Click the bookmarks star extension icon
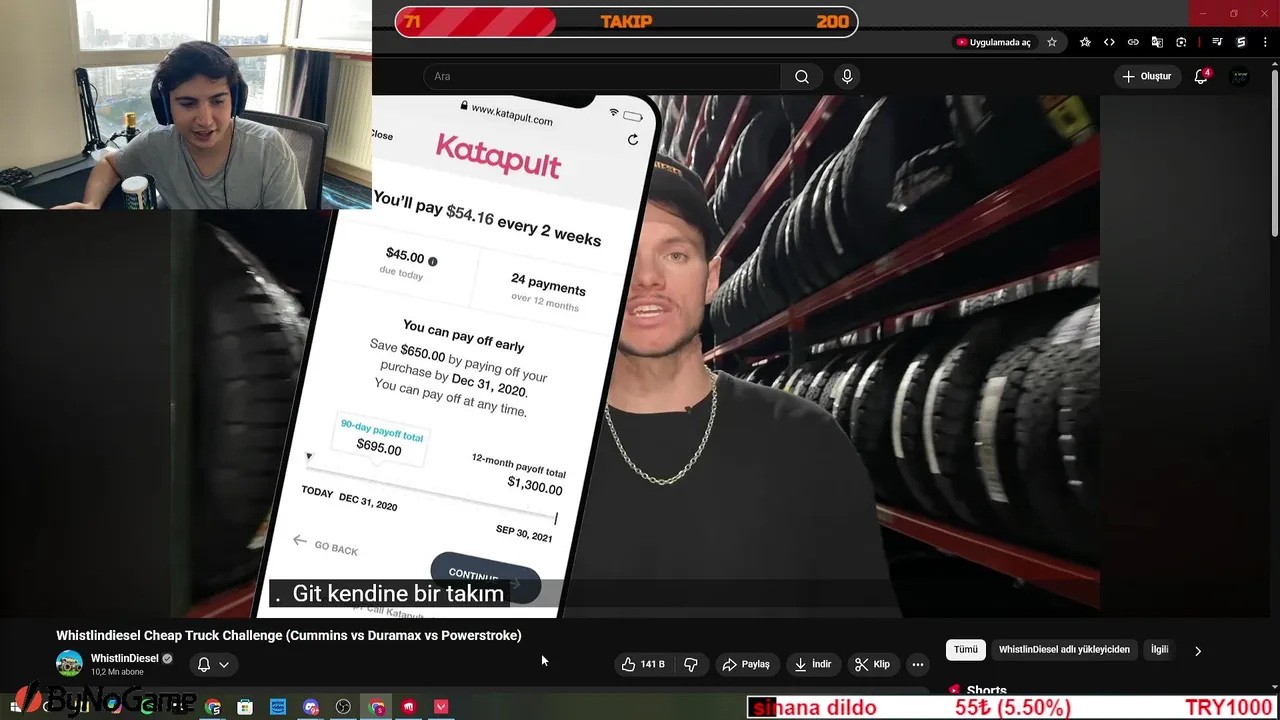Image resolution: width=1280 pixels, height=720 pixels. point(1085,42)
